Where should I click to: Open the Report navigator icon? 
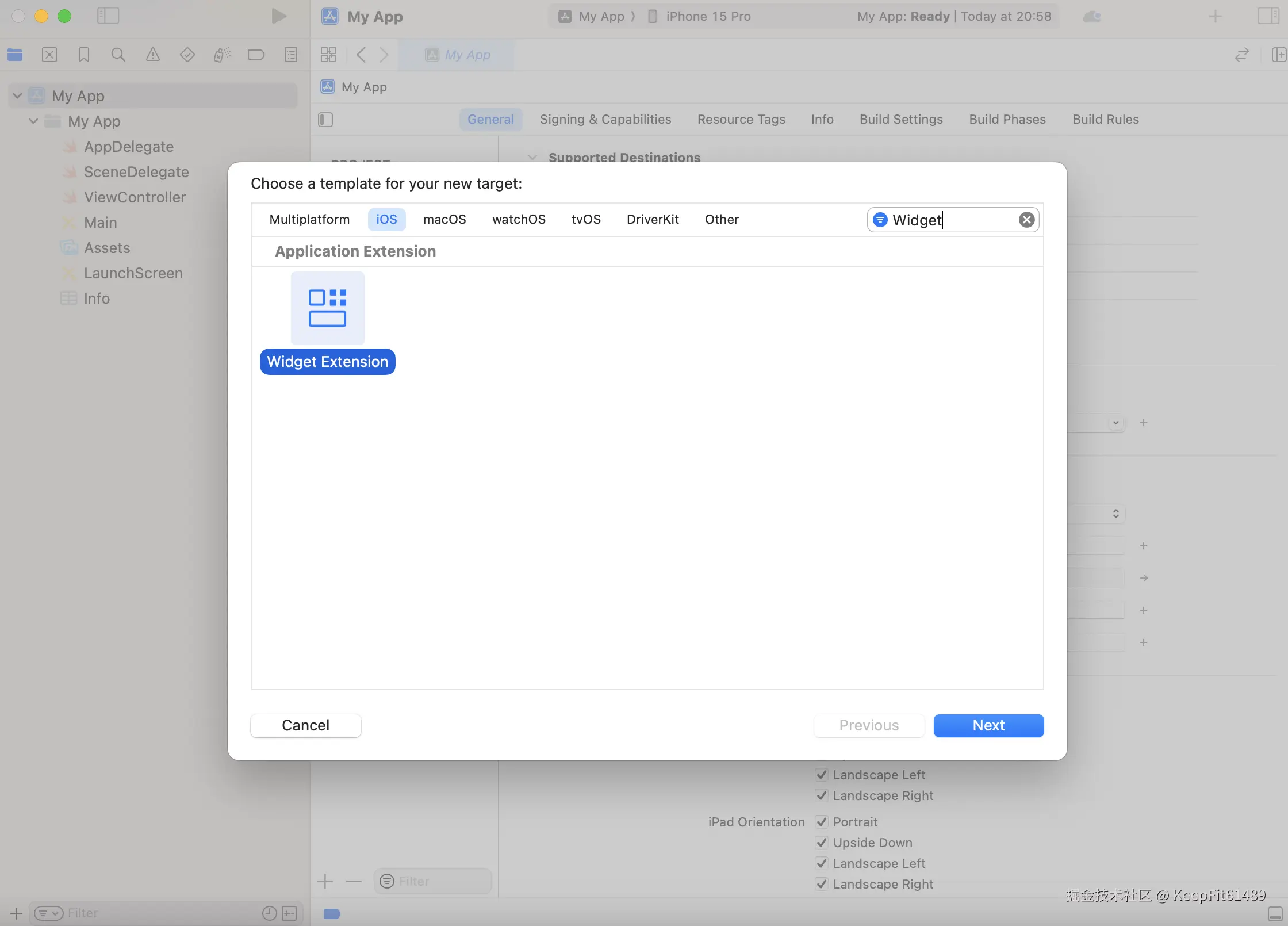(291, 55)
